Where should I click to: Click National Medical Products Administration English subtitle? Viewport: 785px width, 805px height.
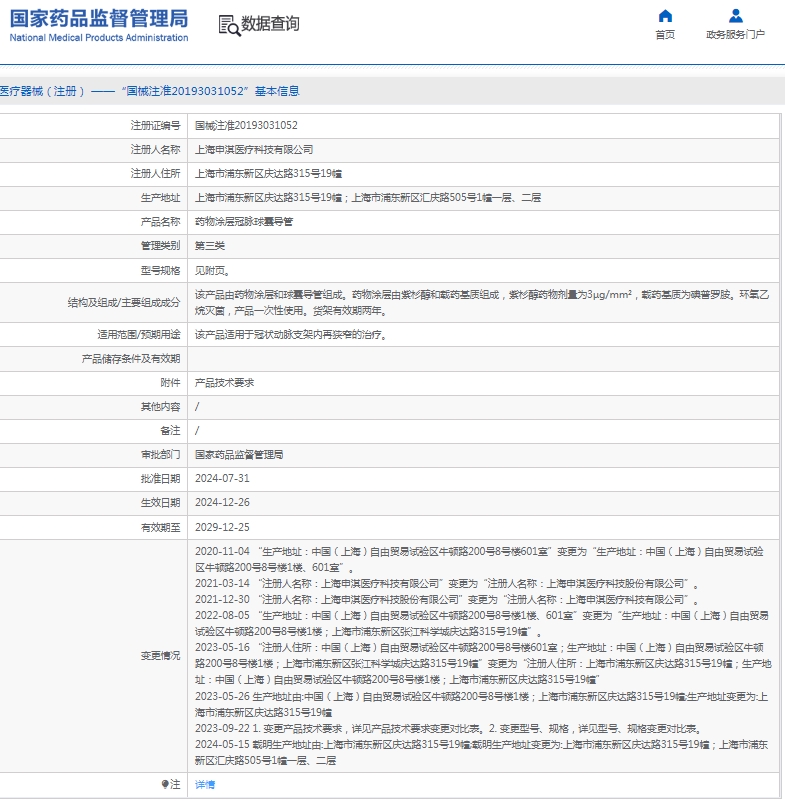click(x=99, y=37)
